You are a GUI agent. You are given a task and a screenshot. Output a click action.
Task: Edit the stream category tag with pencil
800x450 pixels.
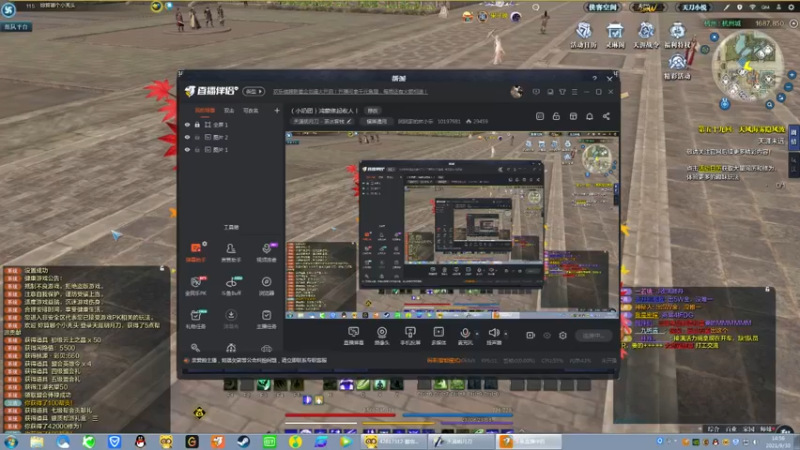click(x=322, y=121)
